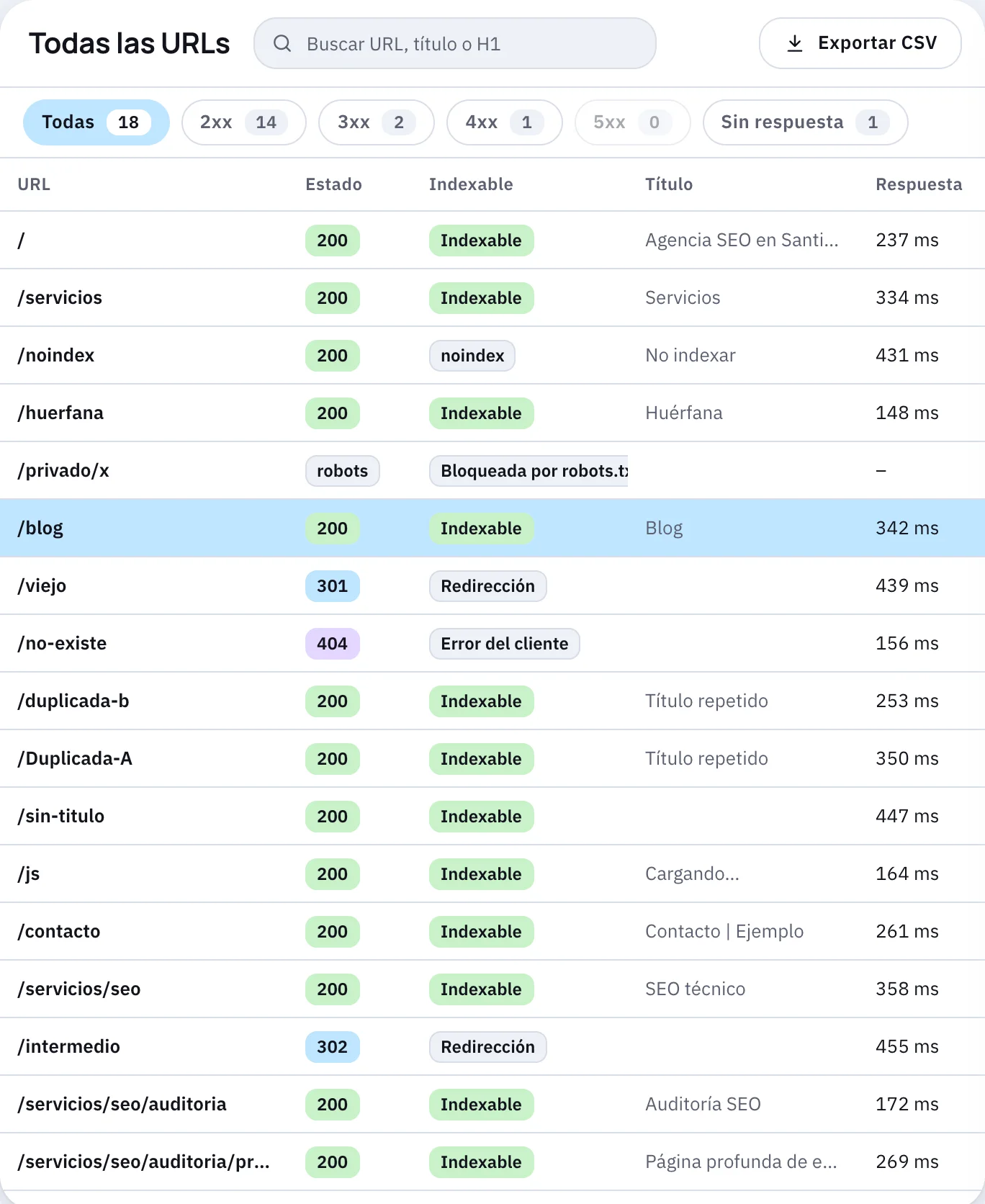Screen dimensions: 985x1204
Task: Select the /privado/x URL row
Action: click(492, 470)
